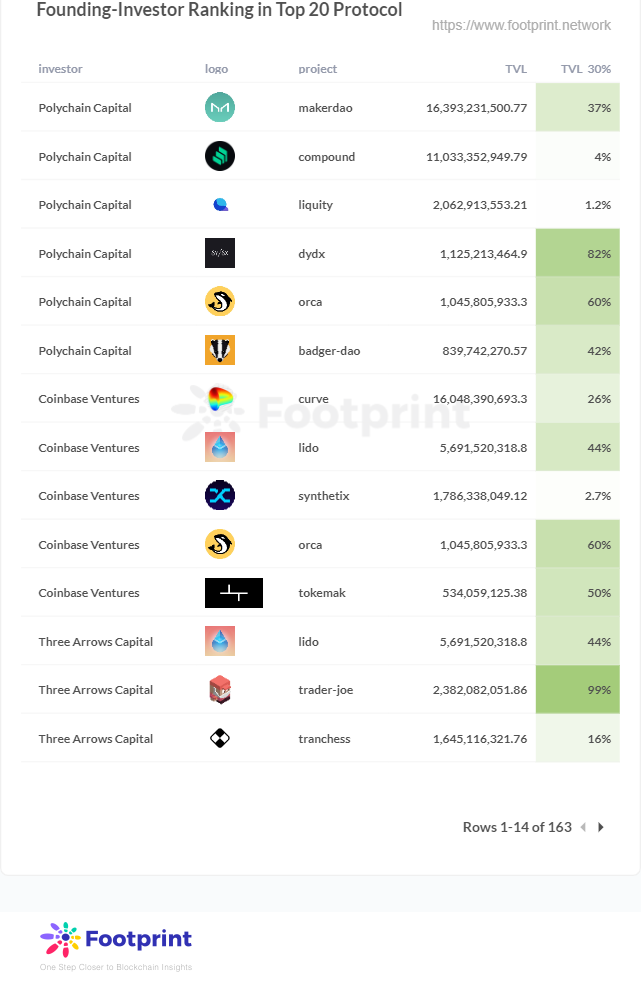
Task: Sort by the project column header
Action: click(x=317, y=69)
